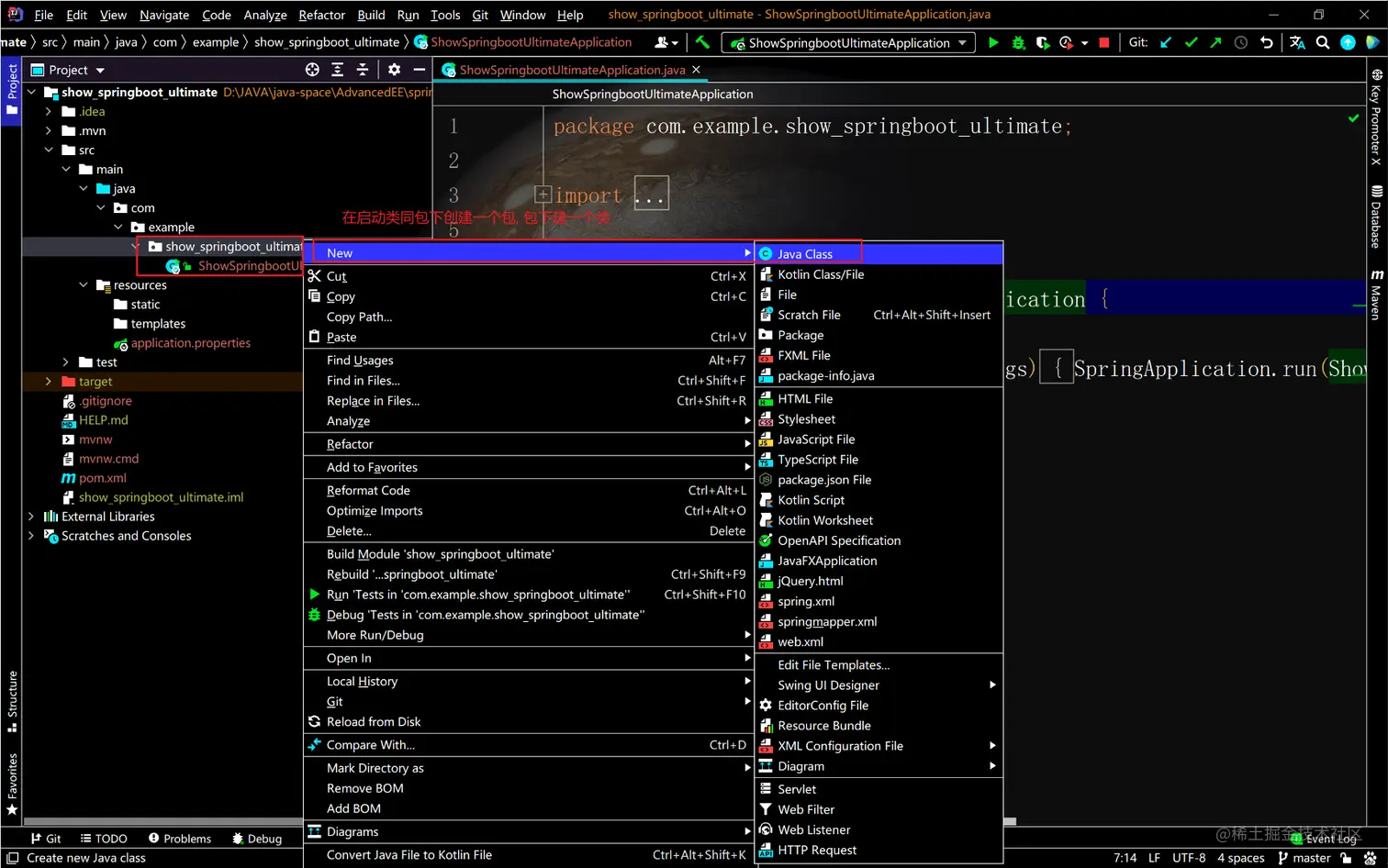
Task: Open Debug tool window button
Action: (257, 839)
